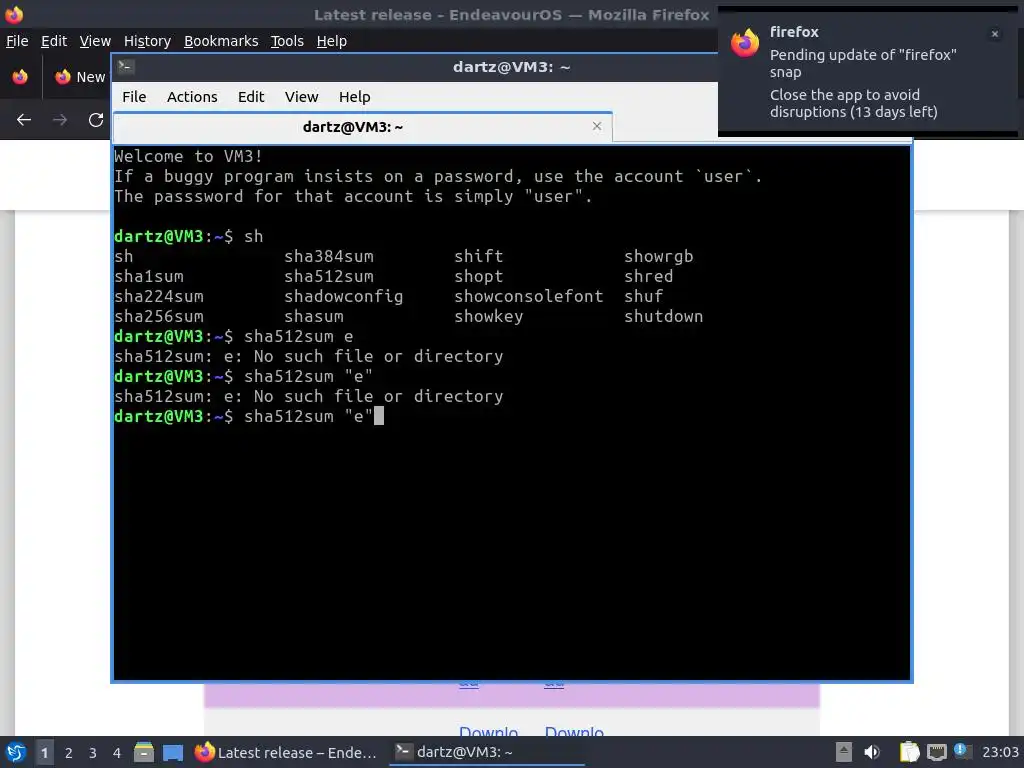Click the 'showkey' completion text
Screen dimensions: 1024x768
click(x=488, y=317)
